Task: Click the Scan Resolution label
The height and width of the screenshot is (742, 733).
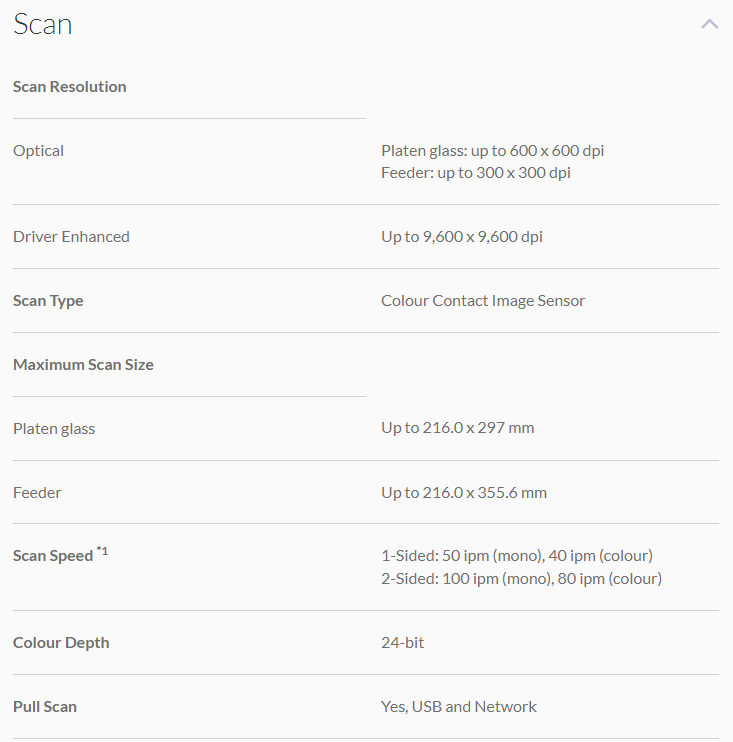Action: coord(70,87)
